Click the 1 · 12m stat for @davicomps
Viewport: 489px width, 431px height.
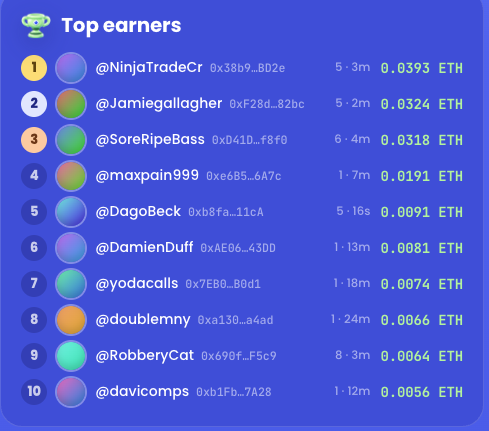point(352,391)
